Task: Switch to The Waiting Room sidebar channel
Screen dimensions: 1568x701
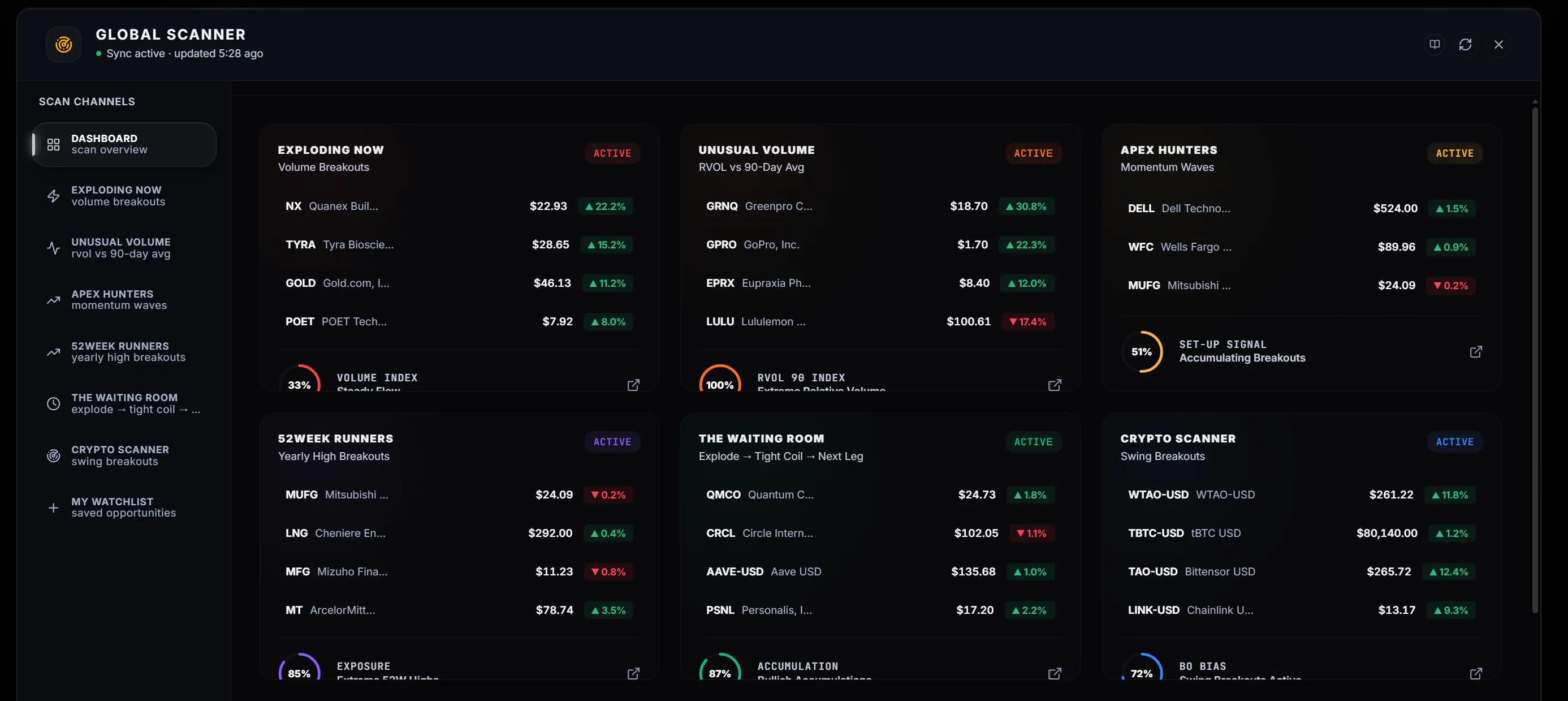Action: point(124,403)
